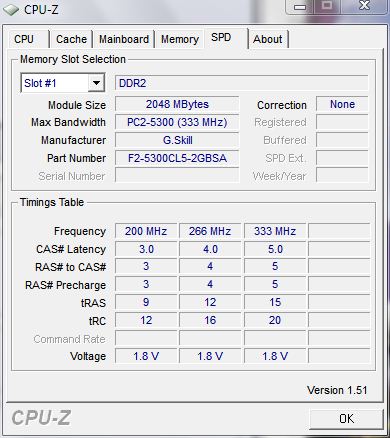Click the 200 MHz frequency cell

pyautogui.click(x=146, y=231)
